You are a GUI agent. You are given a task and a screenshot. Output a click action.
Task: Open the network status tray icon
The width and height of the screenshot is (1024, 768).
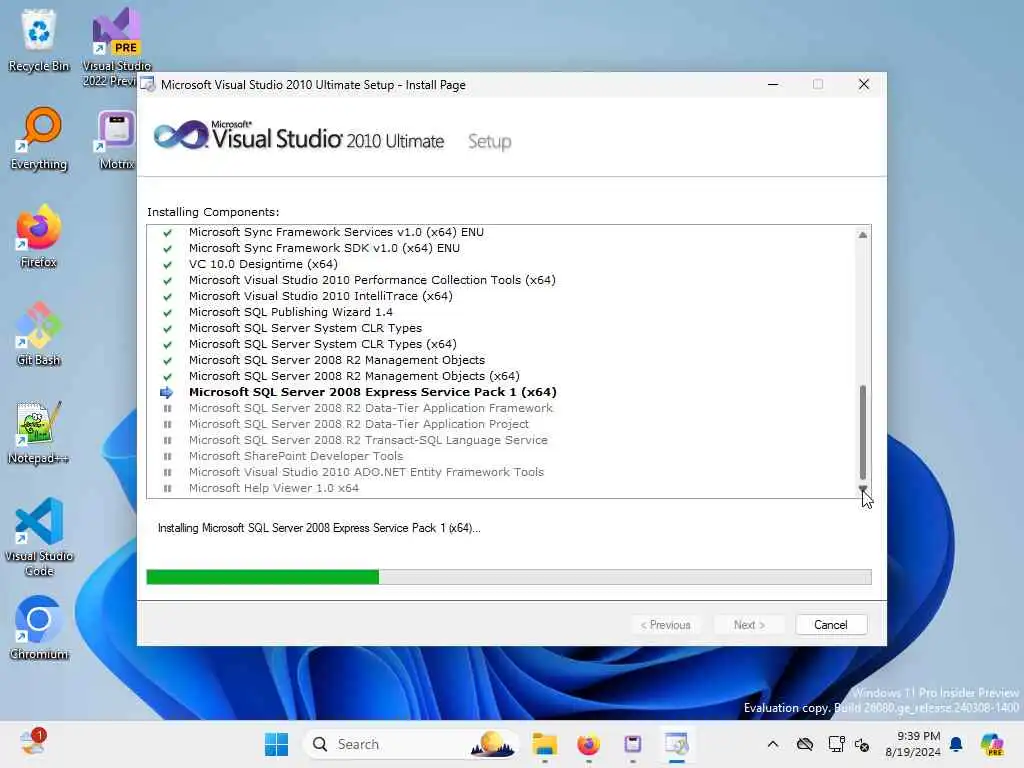[x=837, y=744]
